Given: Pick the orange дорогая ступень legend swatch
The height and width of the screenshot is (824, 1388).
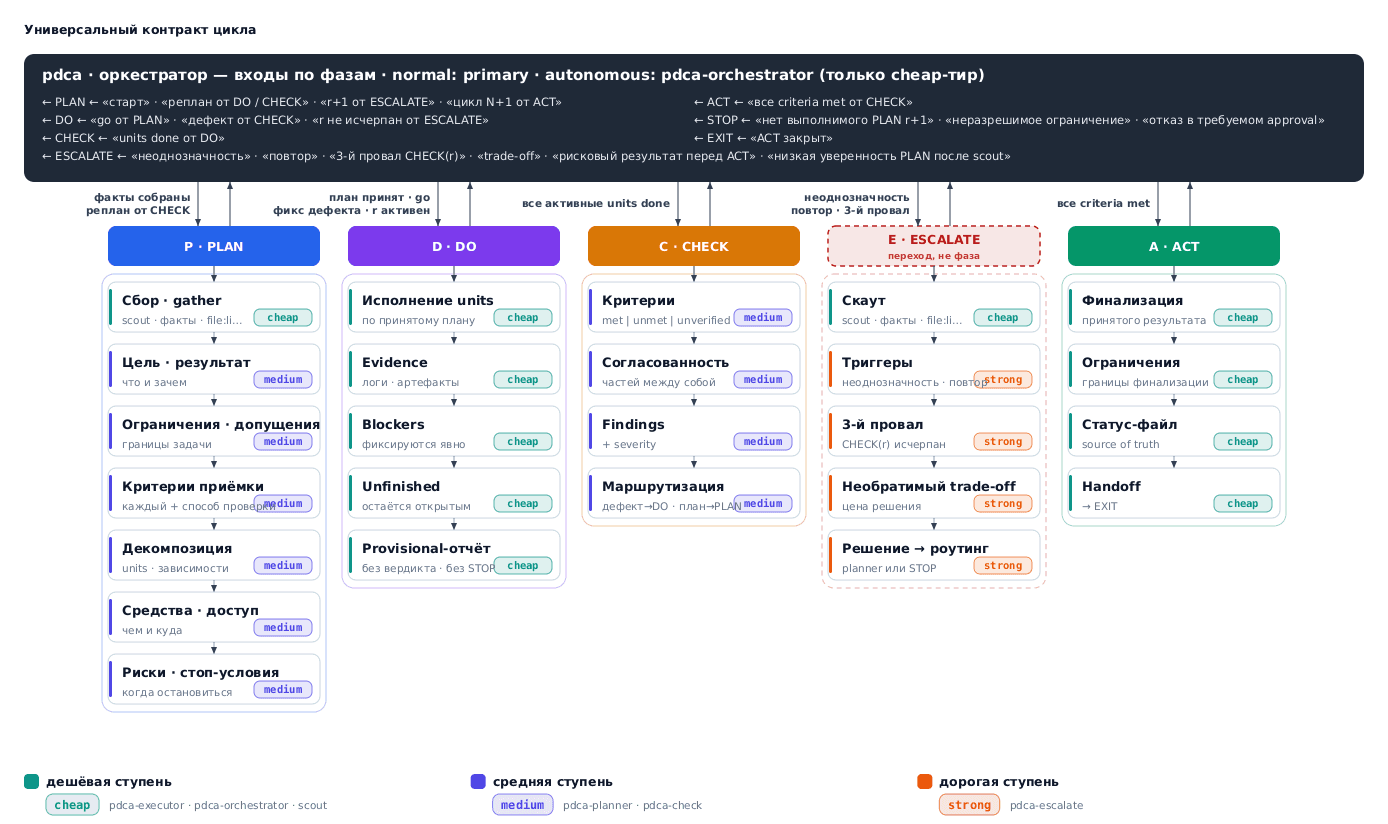Looking at the screenshot, I should (x=924, y=781).
